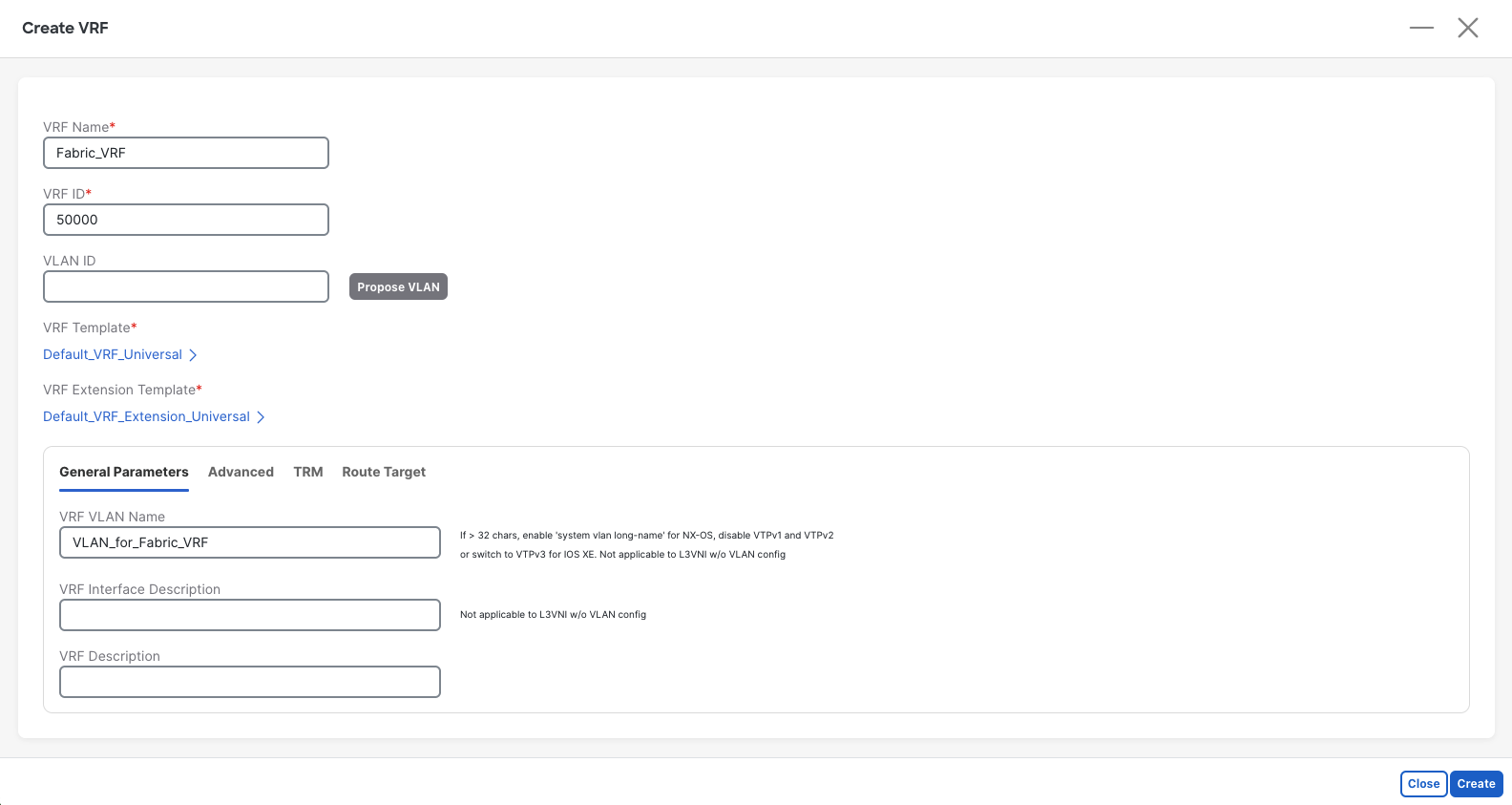Click the VRF ID input field
The image size is (1512, 805).
(x=186, y=220)
